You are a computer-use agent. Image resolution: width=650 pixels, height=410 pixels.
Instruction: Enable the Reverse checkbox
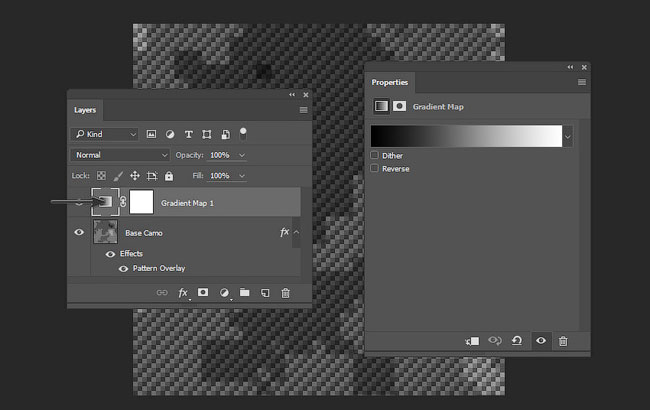point(374,168)
